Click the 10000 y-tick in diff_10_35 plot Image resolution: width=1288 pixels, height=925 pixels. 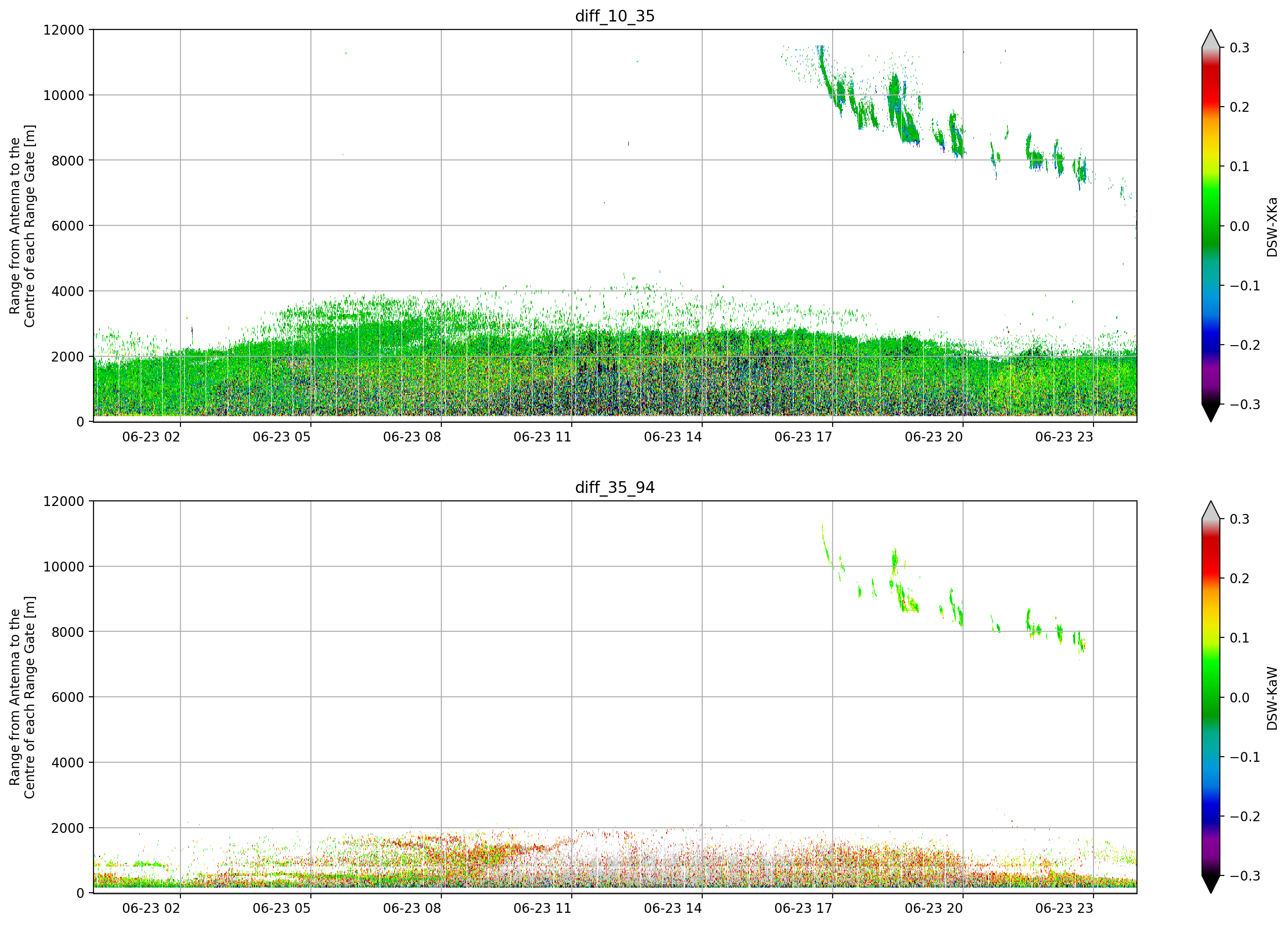(64, 95)
